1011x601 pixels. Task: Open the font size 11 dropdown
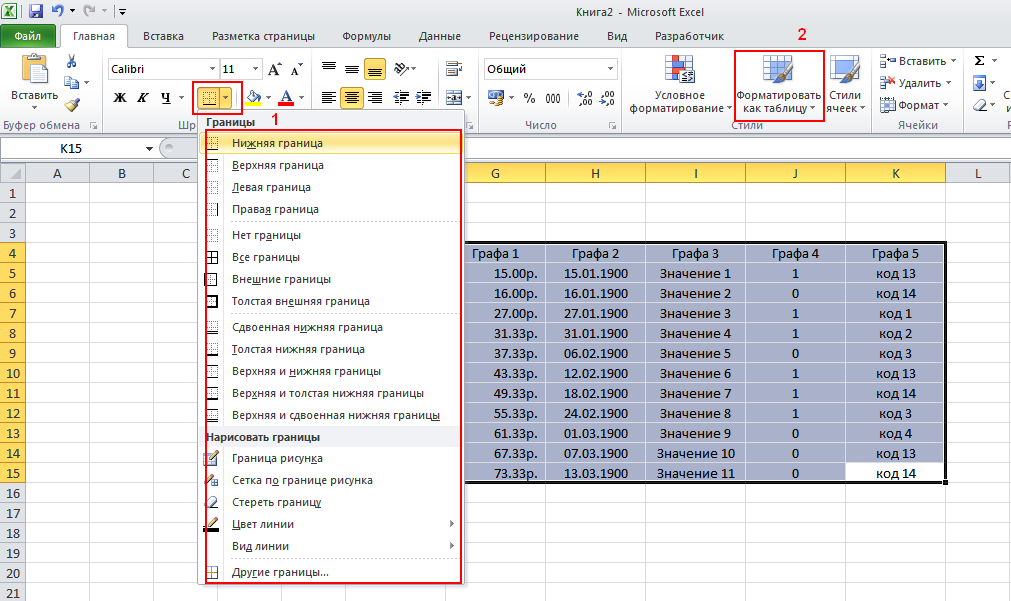255,69
